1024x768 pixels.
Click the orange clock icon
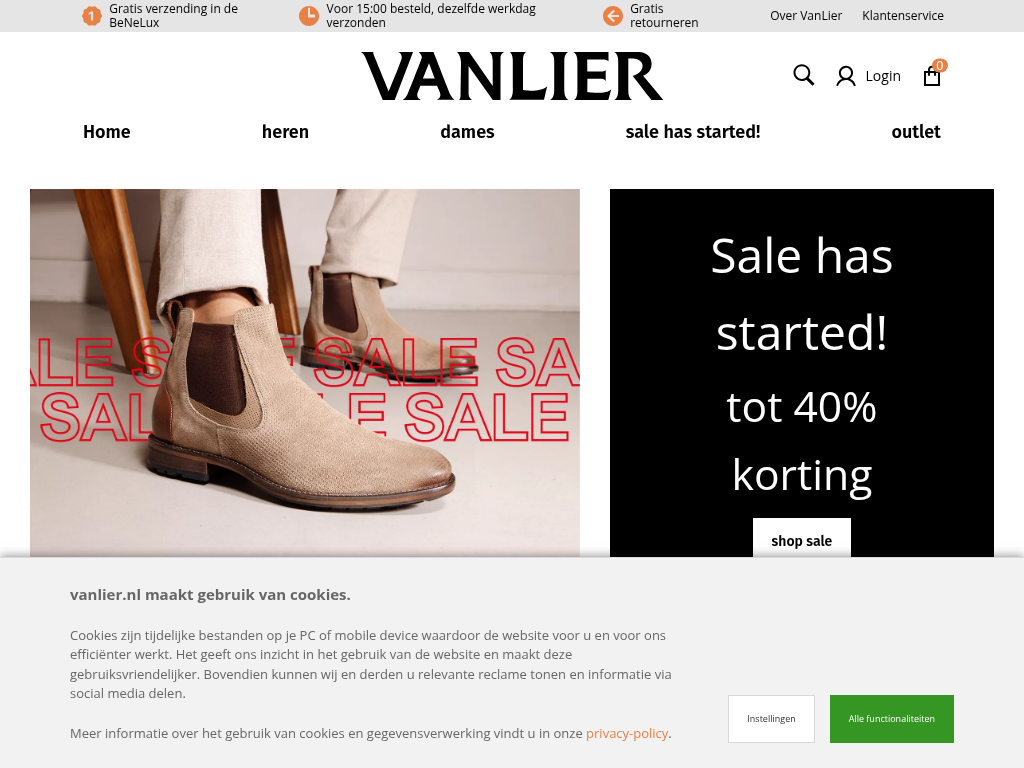[309, 16]
